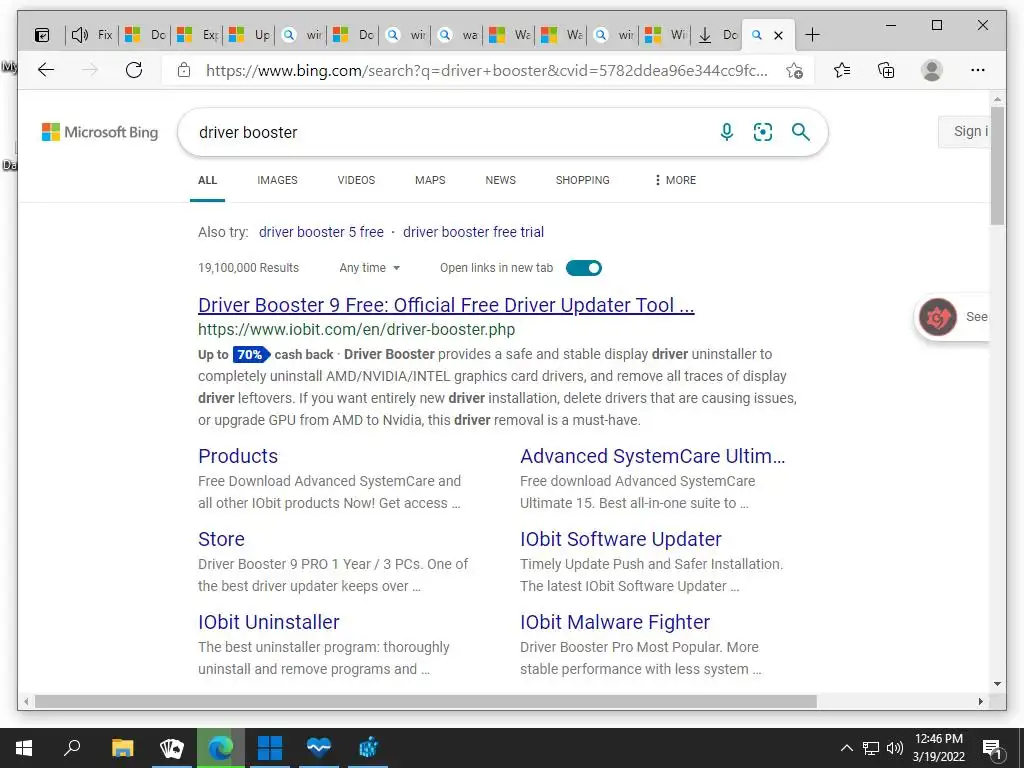Viewport: 1024px width, 768px height.
Task: Click the Microsoft Bing logo
Action: coord(100,132)
